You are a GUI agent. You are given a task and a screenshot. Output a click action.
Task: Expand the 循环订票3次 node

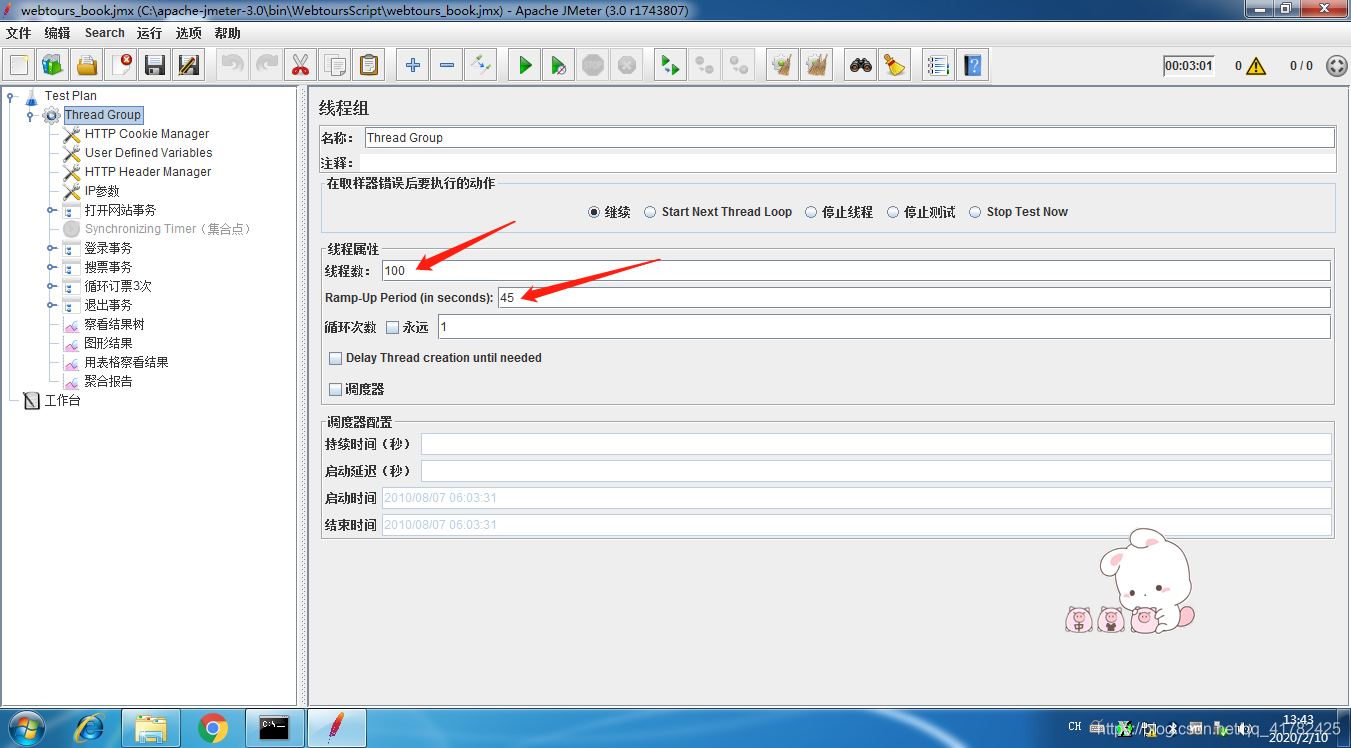click(x=51, y=286)
